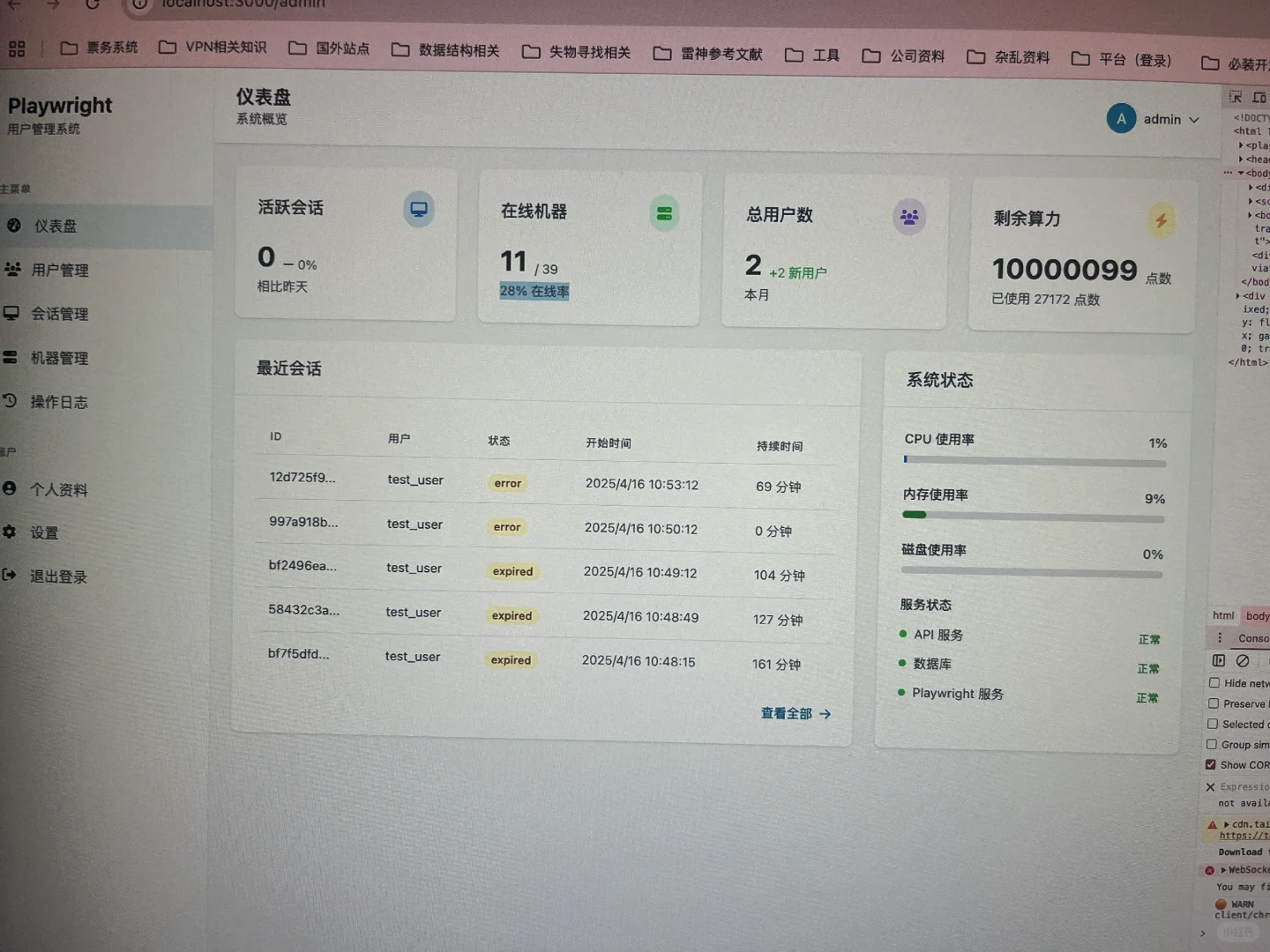This screenshot has width=1270, height=952.
Task: Click the 查看全部 link below recent sessions
Action: coord(787,714)
